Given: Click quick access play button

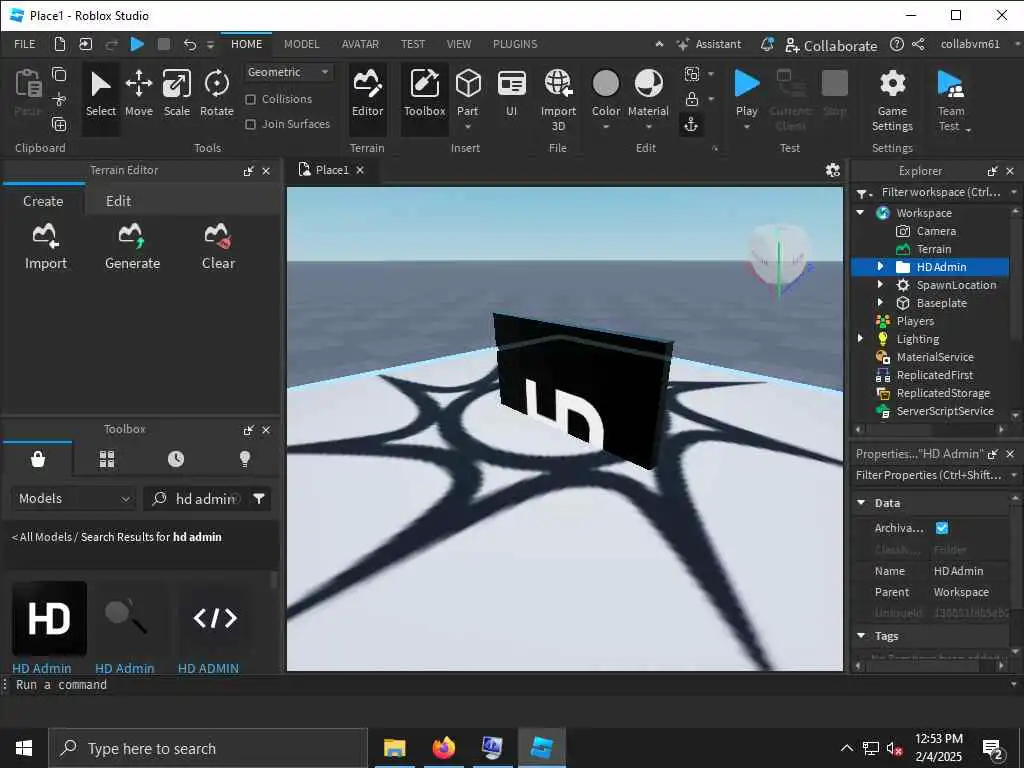Looking at the screenshot, I should tap(137, 44).
